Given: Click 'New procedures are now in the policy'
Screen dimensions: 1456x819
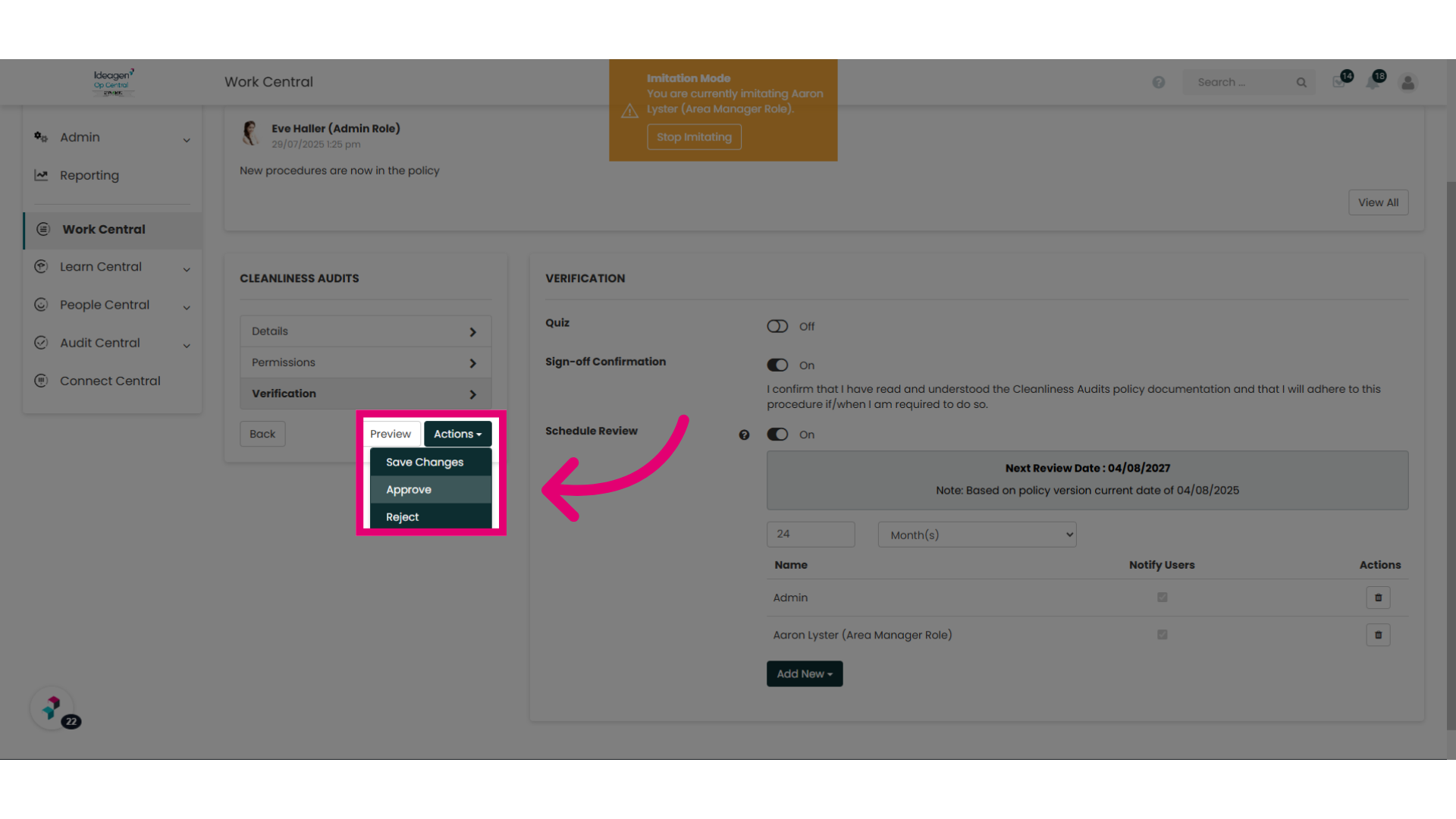Looking at the screenshot, I should click(x=339, y=171).
